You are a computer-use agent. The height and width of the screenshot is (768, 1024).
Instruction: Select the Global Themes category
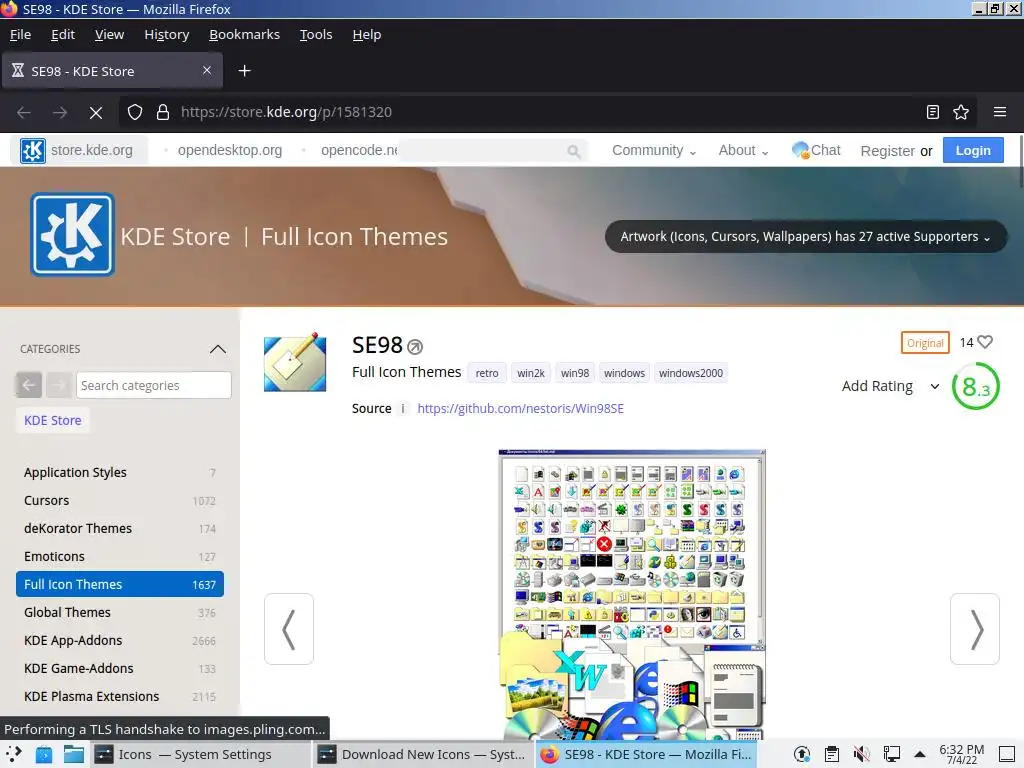point(120,613)
